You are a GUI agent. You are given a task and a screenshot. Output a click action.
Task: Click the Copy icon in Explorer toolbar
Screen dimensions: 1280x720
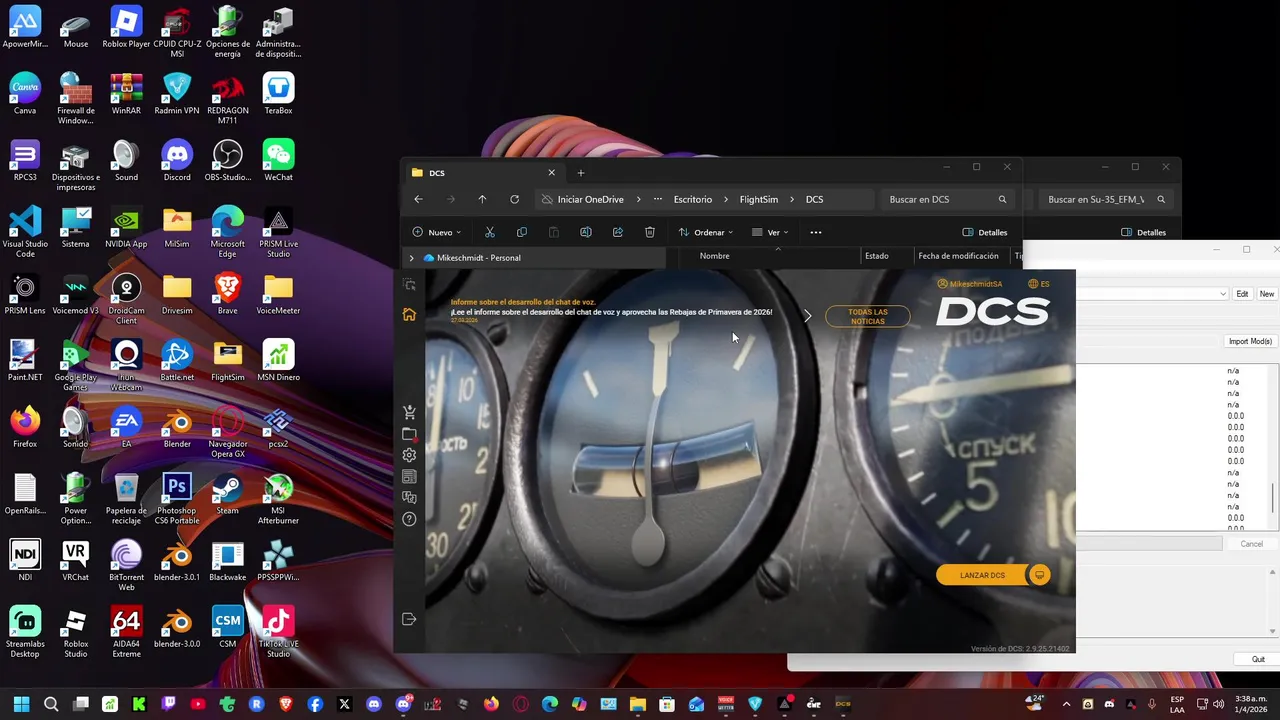coord(522,232)
